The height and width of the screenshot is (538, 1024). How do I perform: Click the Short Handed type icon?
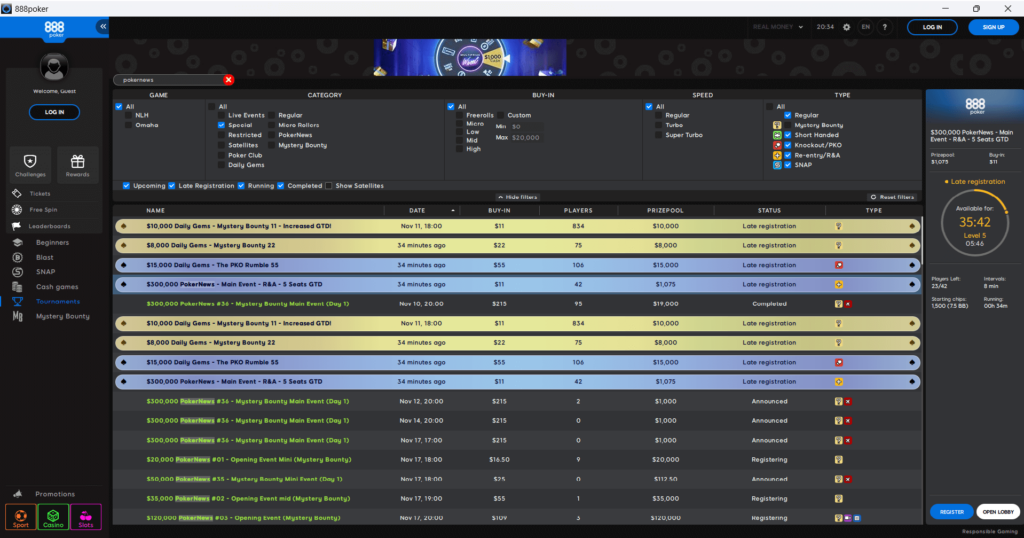pos(777,135)
